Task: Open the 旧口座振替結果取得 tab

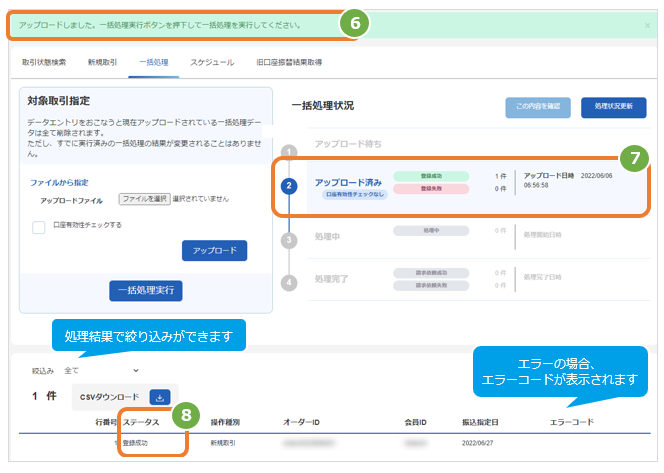Action: 289,62
